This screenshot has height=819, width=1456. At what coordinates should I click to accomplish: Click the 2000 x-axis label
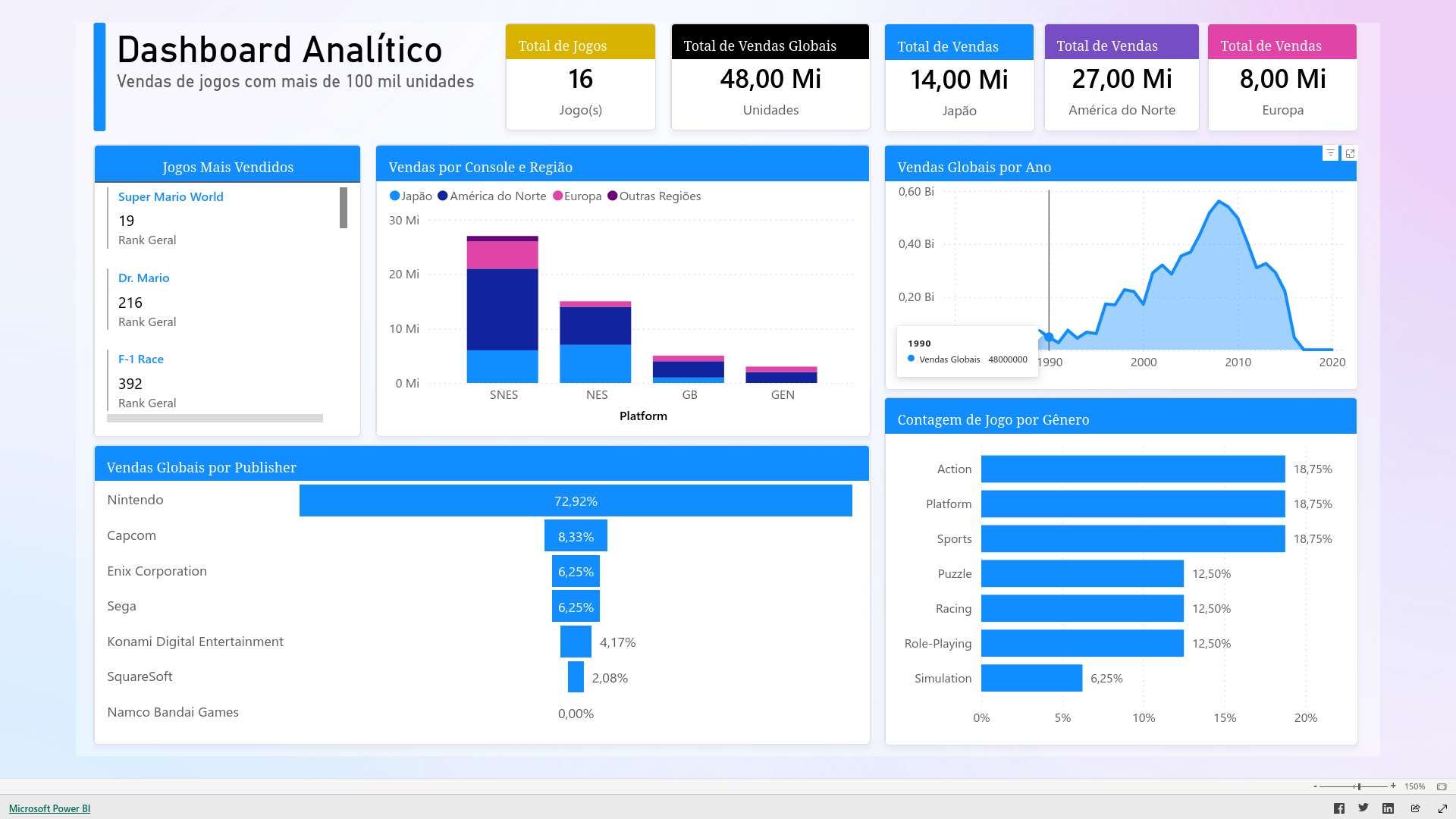click(x=1144, y=362)
